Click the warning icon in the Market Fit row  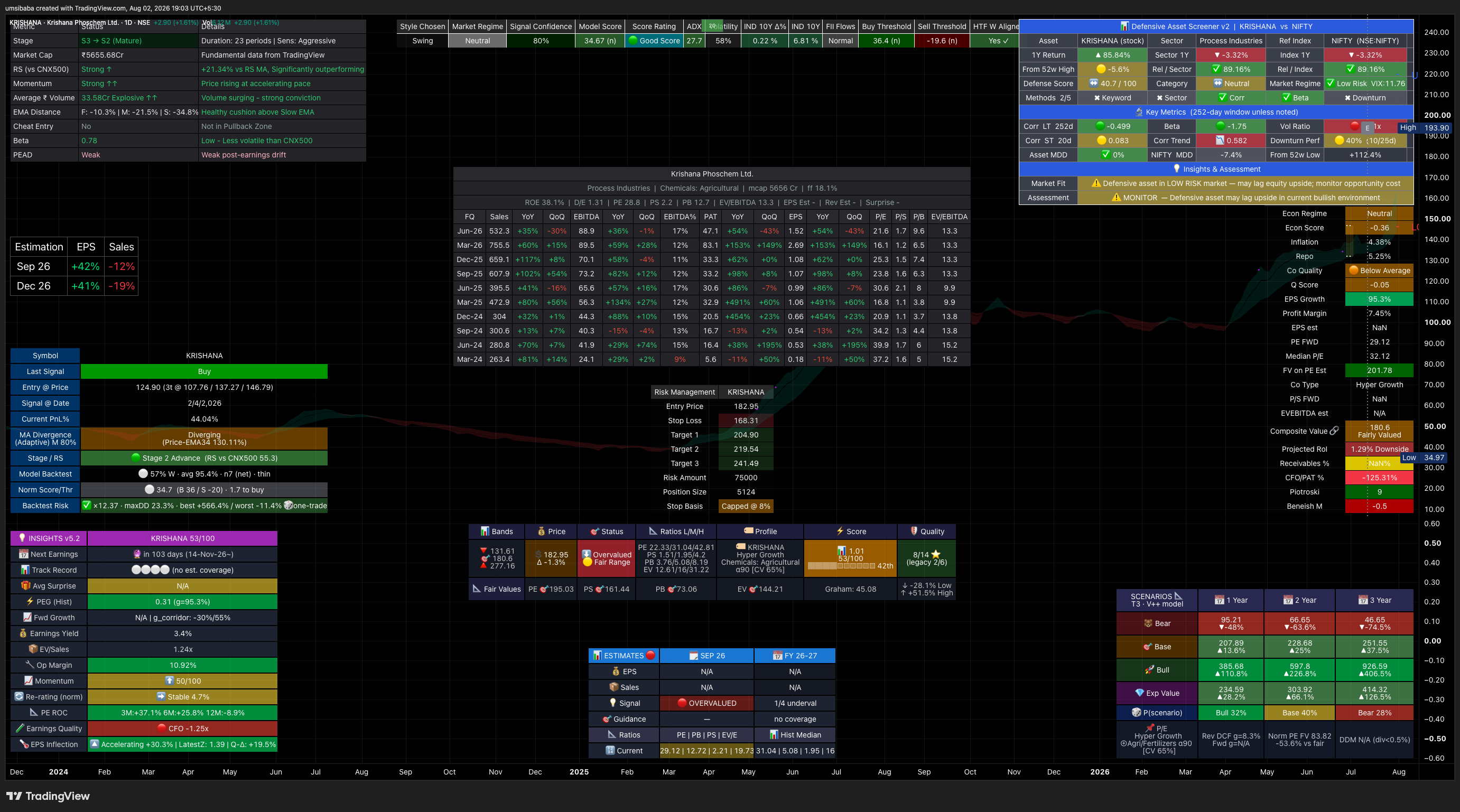pyautogui.click(x=1096, y=184)
